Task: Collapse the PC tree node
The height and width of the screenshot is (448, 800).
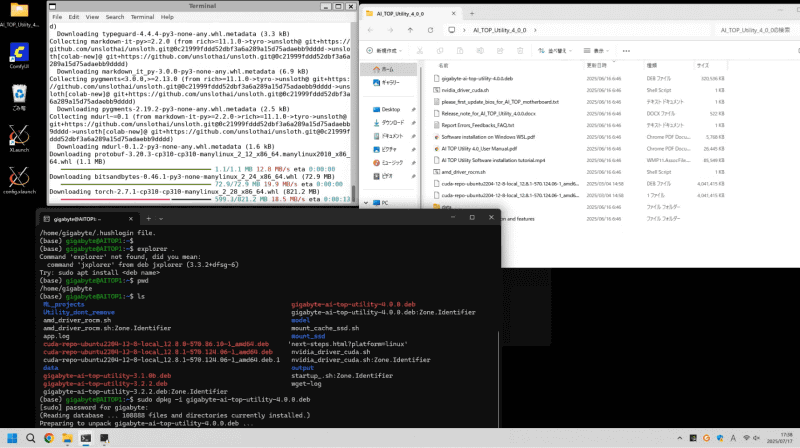Action: 366,203
